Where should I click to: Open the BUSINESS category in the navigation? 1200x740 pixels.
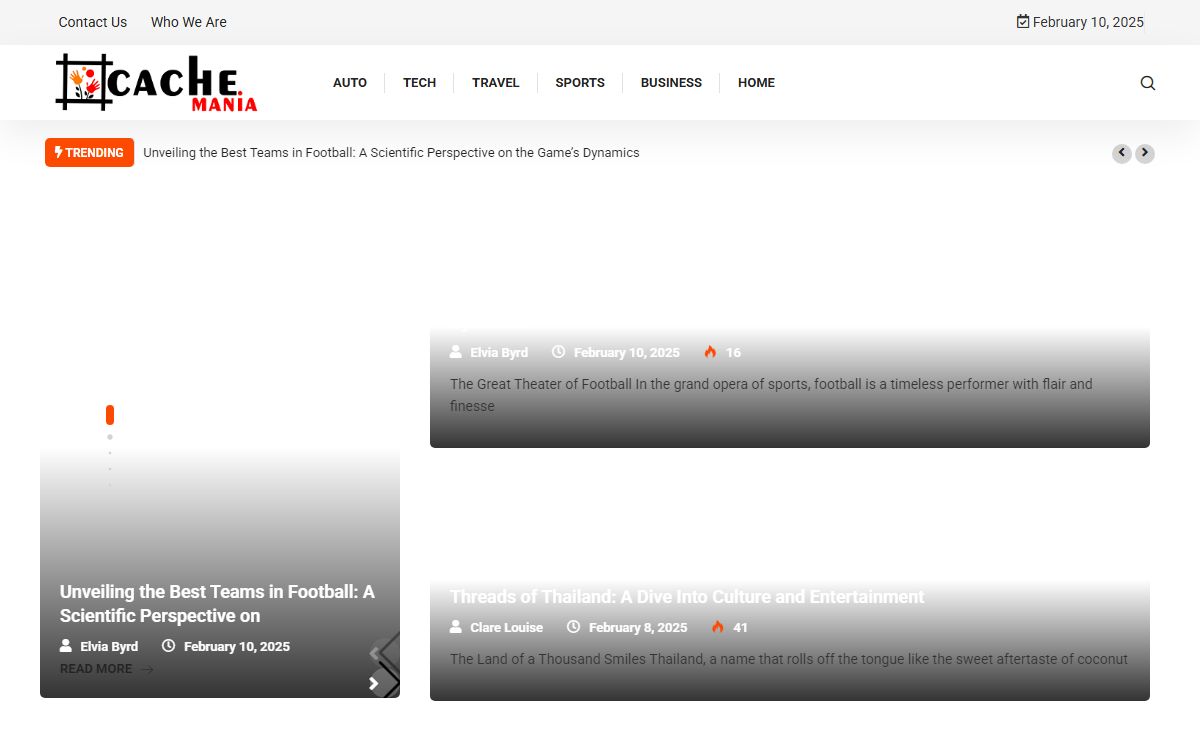click(x=671, y=83)
